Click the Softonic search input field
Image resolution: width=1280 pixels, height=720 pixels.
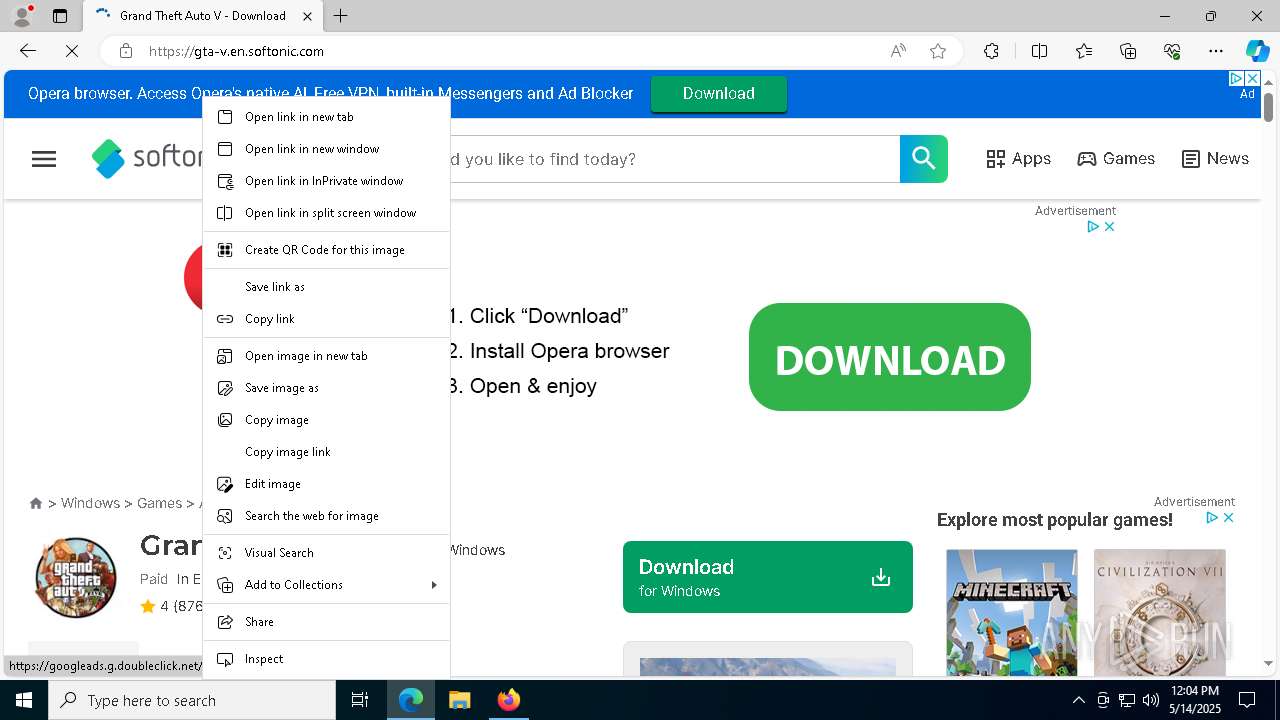click(674, 159)
